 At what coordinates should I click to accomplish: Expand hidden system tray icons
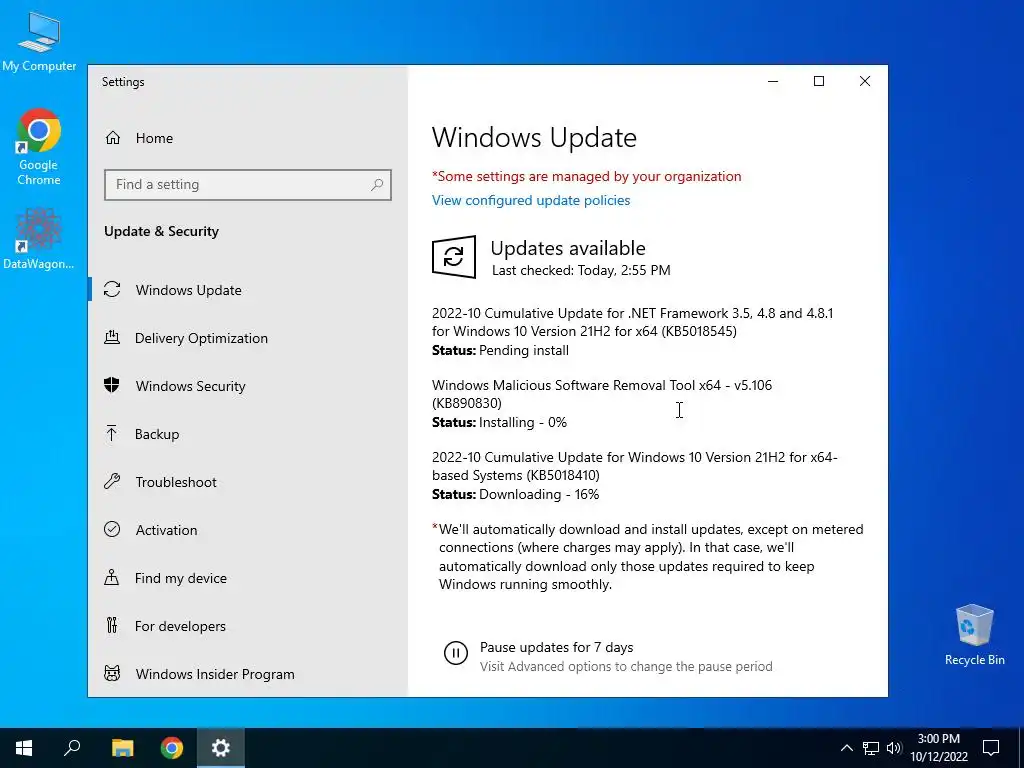click(x=846, y=748)
